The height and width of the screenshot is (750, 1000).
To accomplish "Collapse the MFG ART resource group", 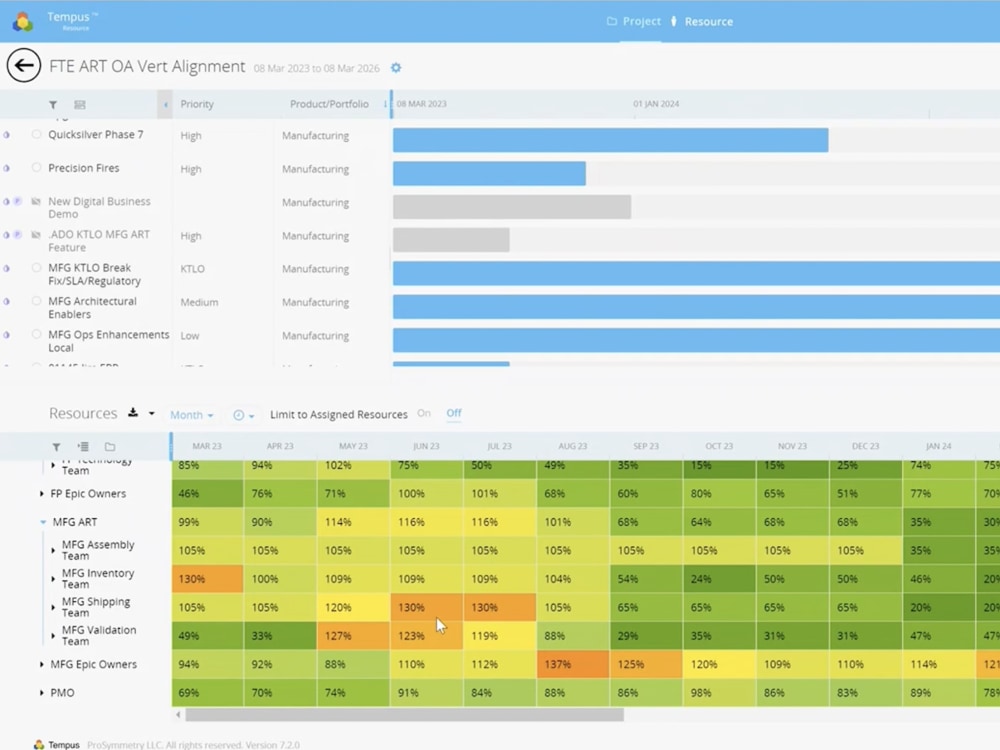I will pos(41,521).
